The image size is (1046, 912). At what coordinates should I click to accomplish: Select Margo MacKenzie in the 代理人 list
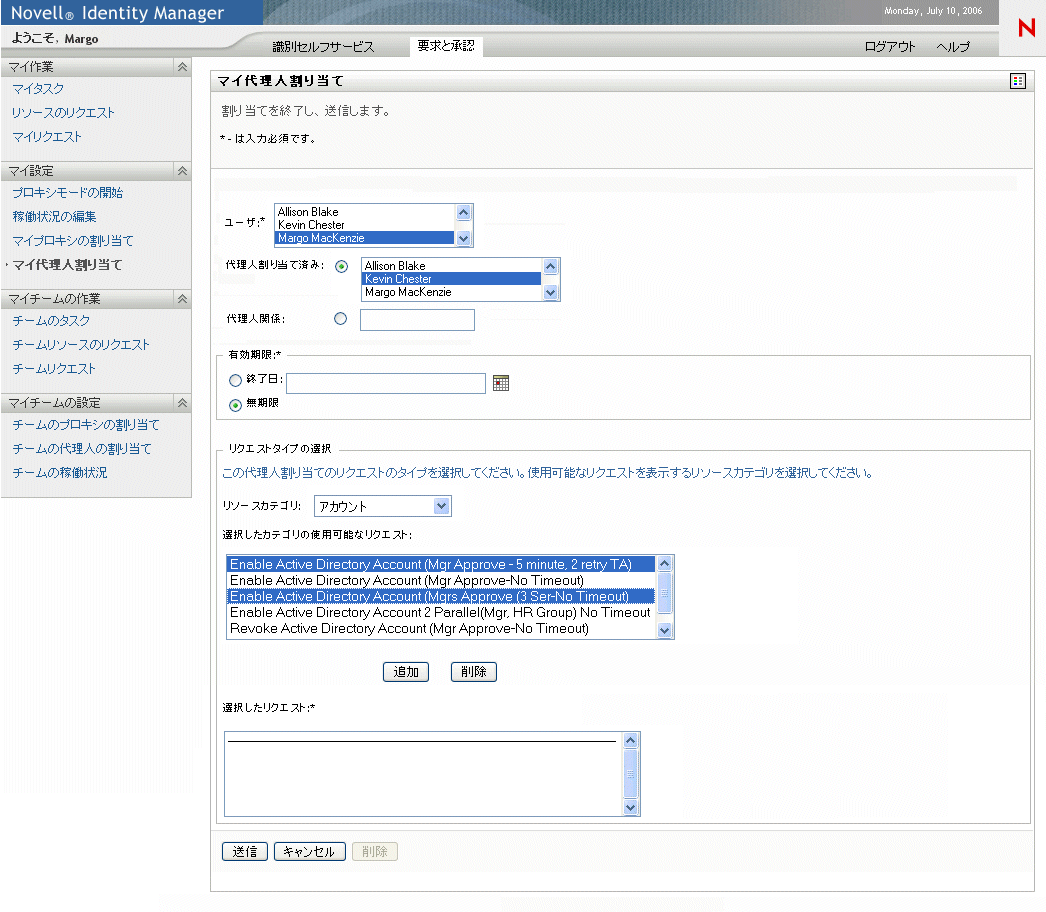coord(452,292)
